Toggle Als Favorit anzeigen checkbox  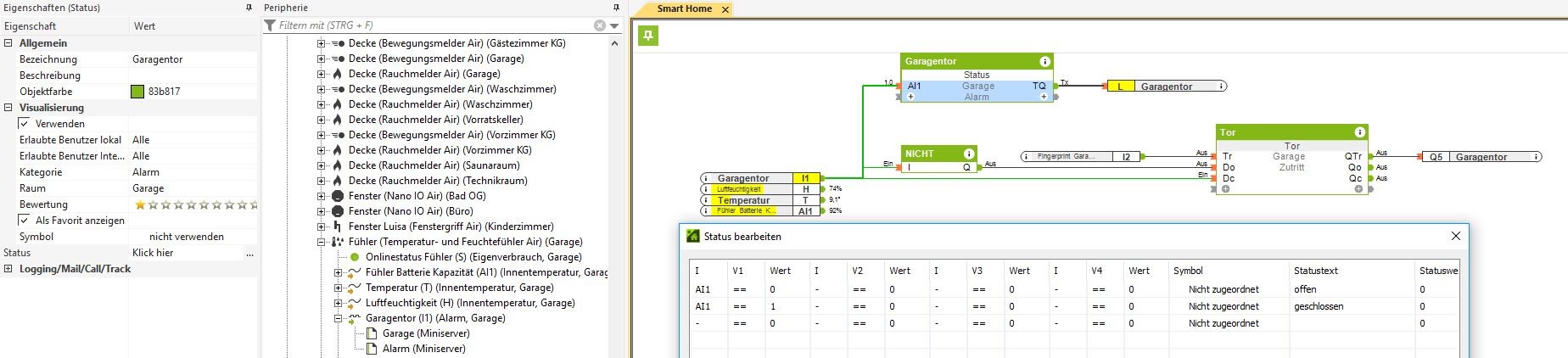(x=24, y=221)
